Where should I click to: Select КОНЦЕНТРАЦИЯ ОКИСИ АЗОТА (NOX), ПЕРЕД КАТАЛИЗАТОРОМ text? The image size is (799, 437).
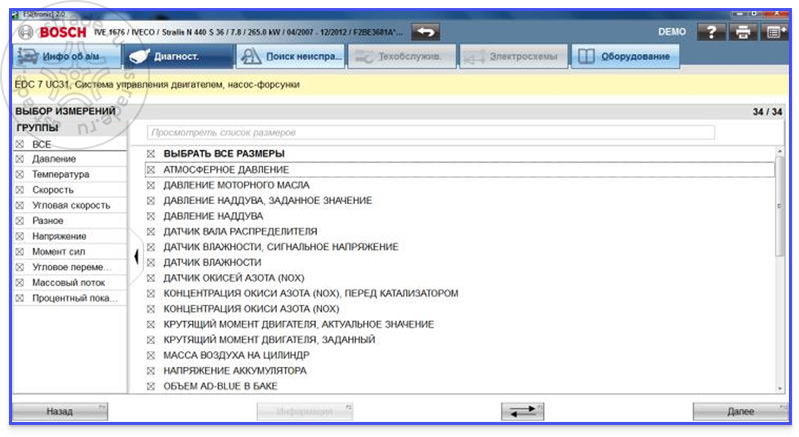[311, 293]
